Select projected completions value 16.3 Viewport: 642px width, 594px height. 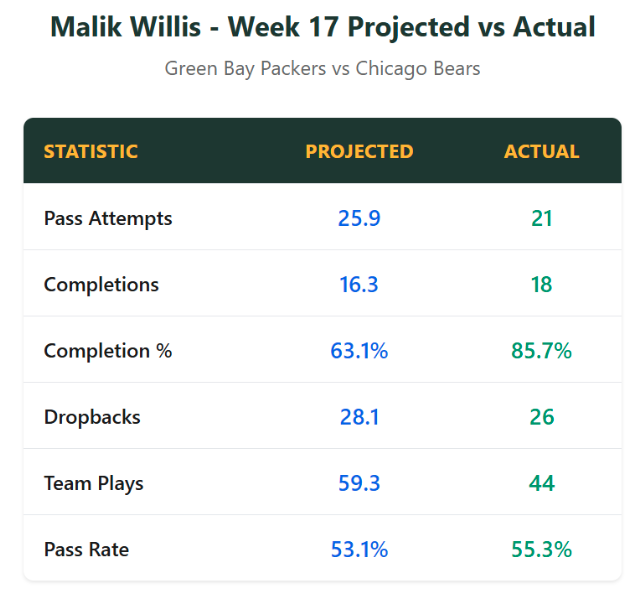pos(359,284)
